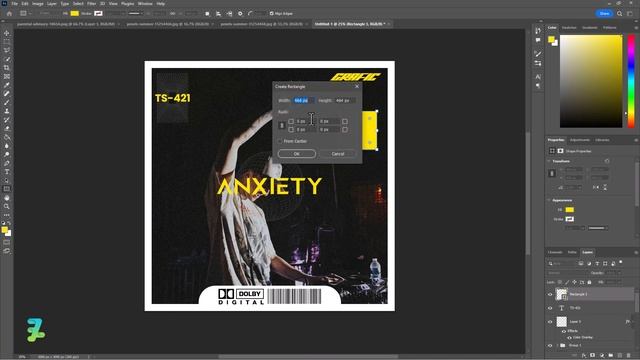The image size is (640, 360).
Task: Select the Zoom tool
Action: [7, 207]
